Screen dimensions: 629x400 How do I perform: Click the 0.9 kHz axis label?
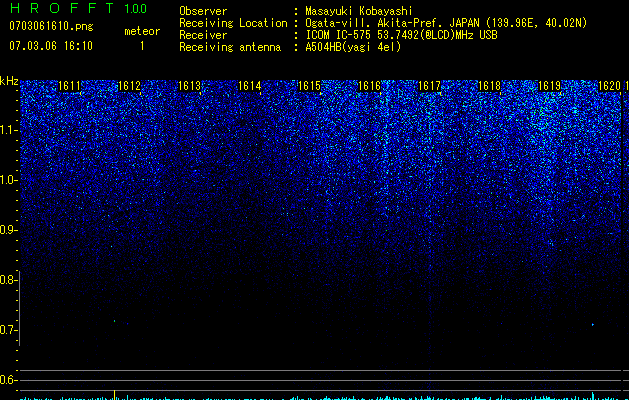[8, 230]
